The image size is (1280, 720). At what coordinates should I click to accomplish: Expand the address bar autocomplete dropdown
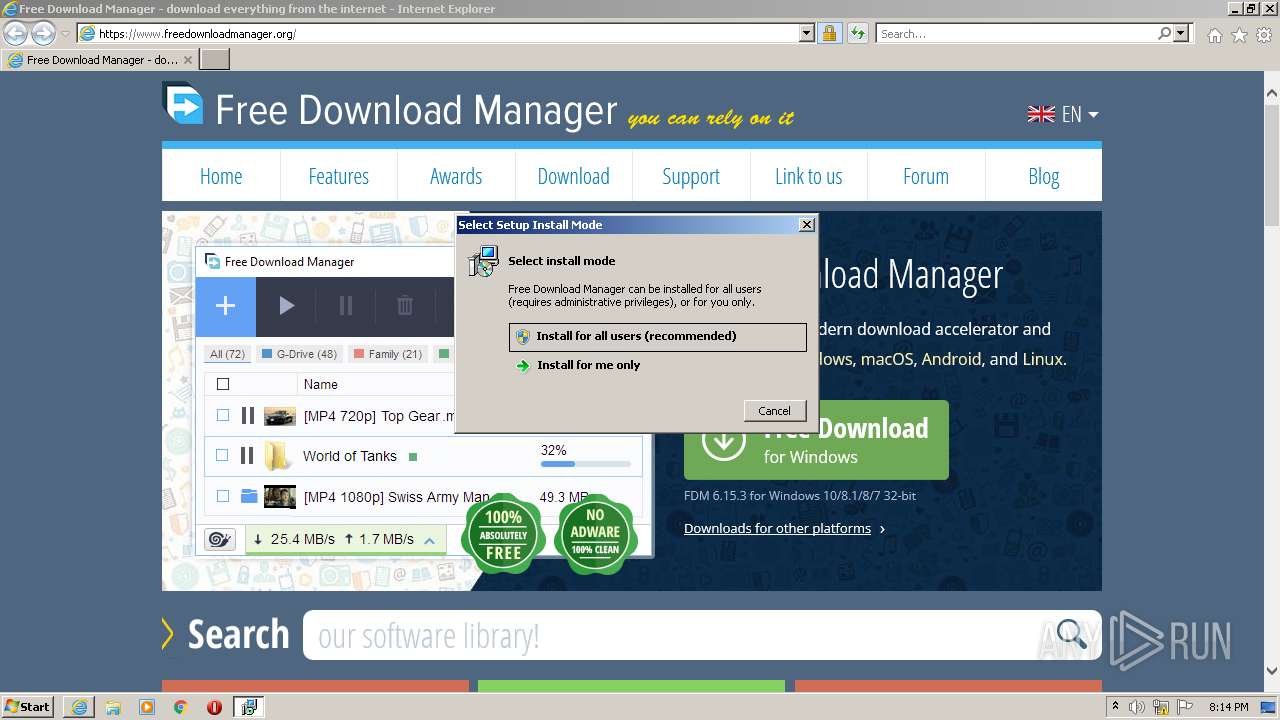[807, 33]
